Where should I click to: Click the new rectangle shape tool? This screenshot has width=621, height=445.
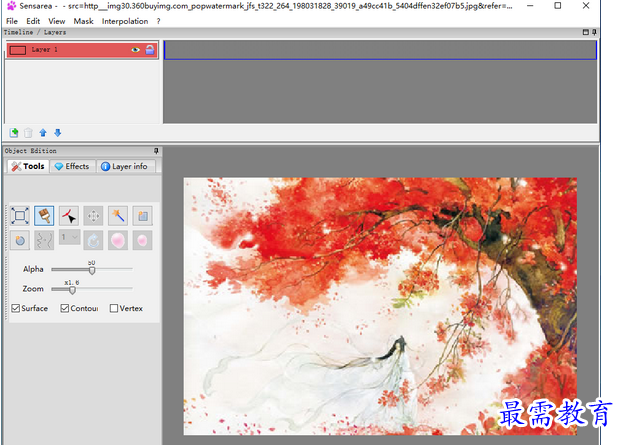(143, 216)
